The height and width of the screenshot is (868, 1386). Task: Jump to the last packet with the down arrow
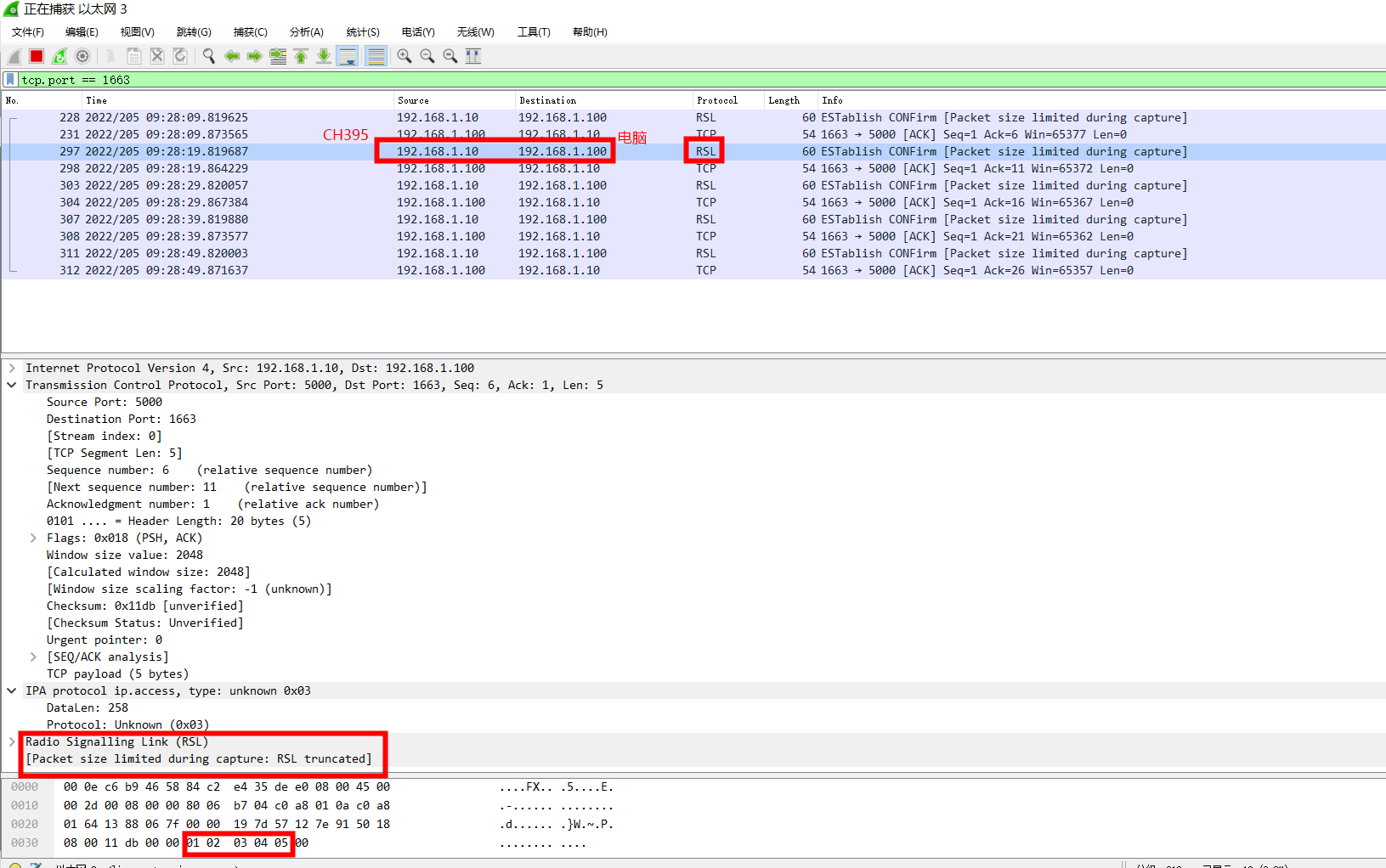pyautogui.click(x=324, y=56)
